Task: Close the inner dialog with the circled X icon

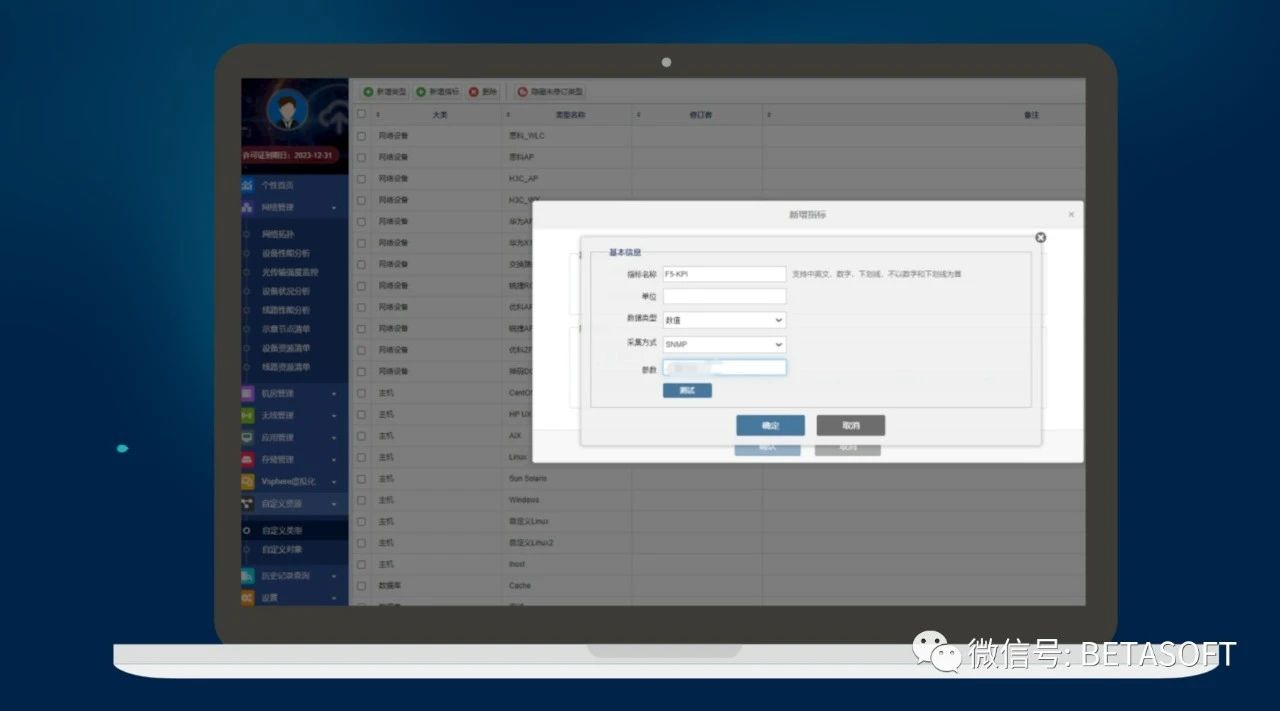Action: [x=1040, y=237]
